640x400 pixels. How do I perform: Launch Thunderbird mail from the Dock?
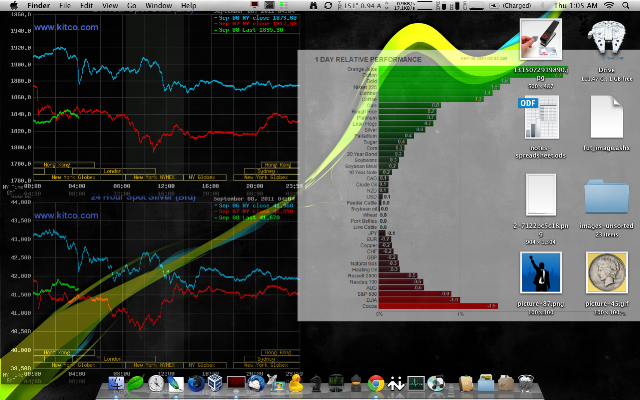(x=256, y=384)
